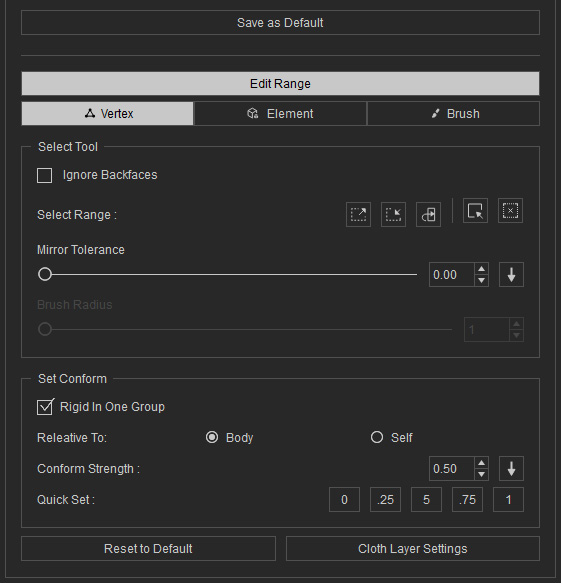Screen dimensions: 561x583
Task: Apply Mirror Tolerance with down arrow button
Action: coord(511,275)
